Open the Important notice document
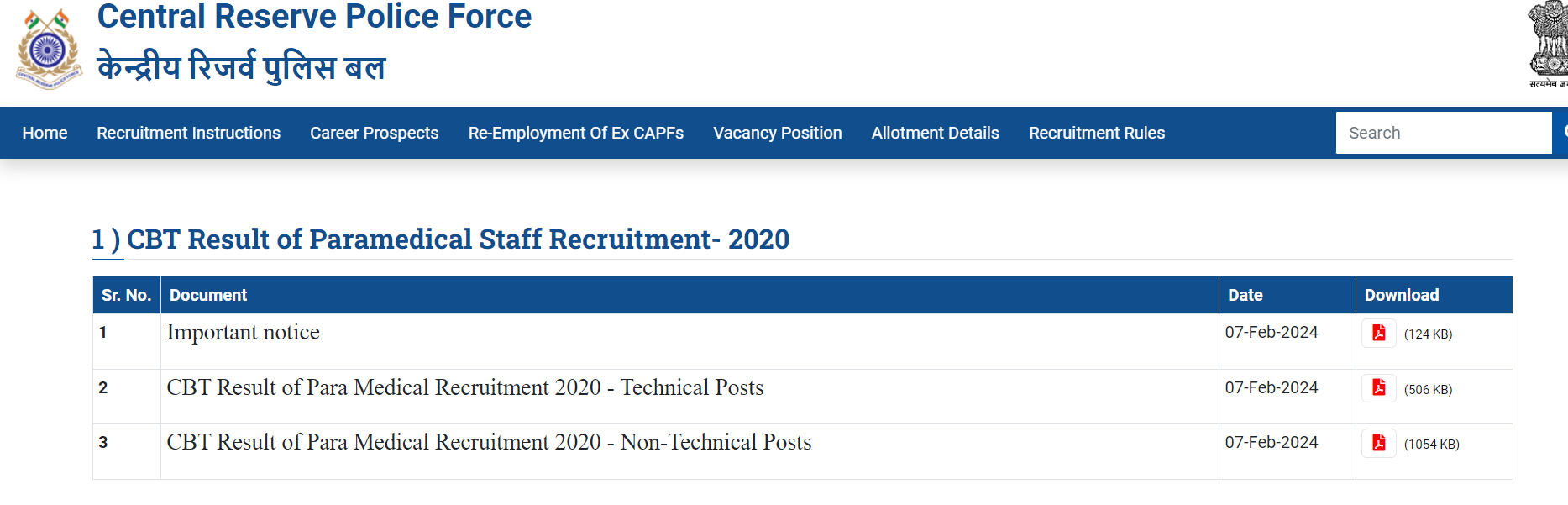Image resolution: width=1568 pixels, height=505 pixels. (243, 333)
